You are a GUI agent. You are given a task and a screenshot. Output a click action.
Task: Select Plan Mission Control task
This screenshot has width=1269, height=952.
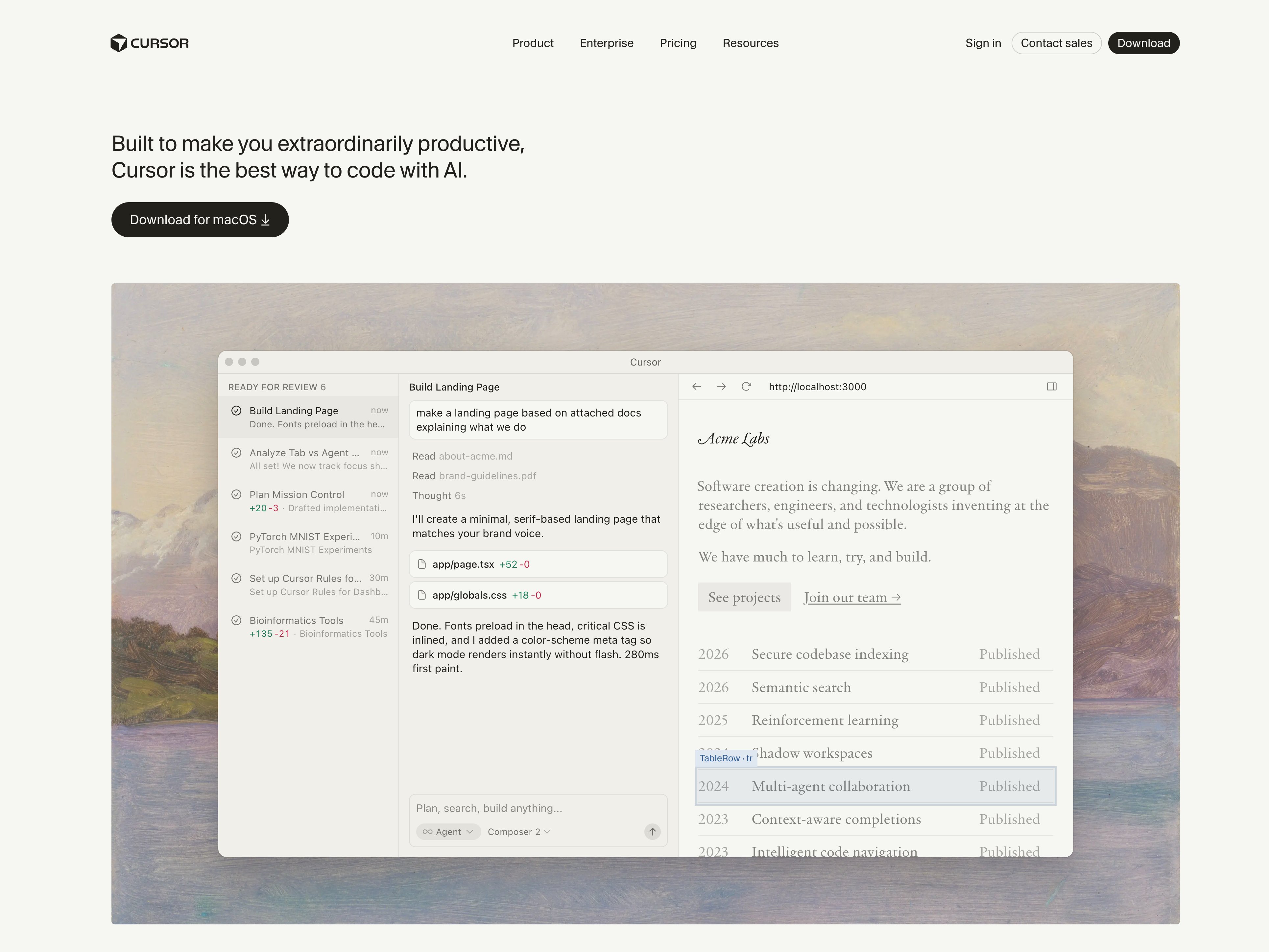click(309, 501)
